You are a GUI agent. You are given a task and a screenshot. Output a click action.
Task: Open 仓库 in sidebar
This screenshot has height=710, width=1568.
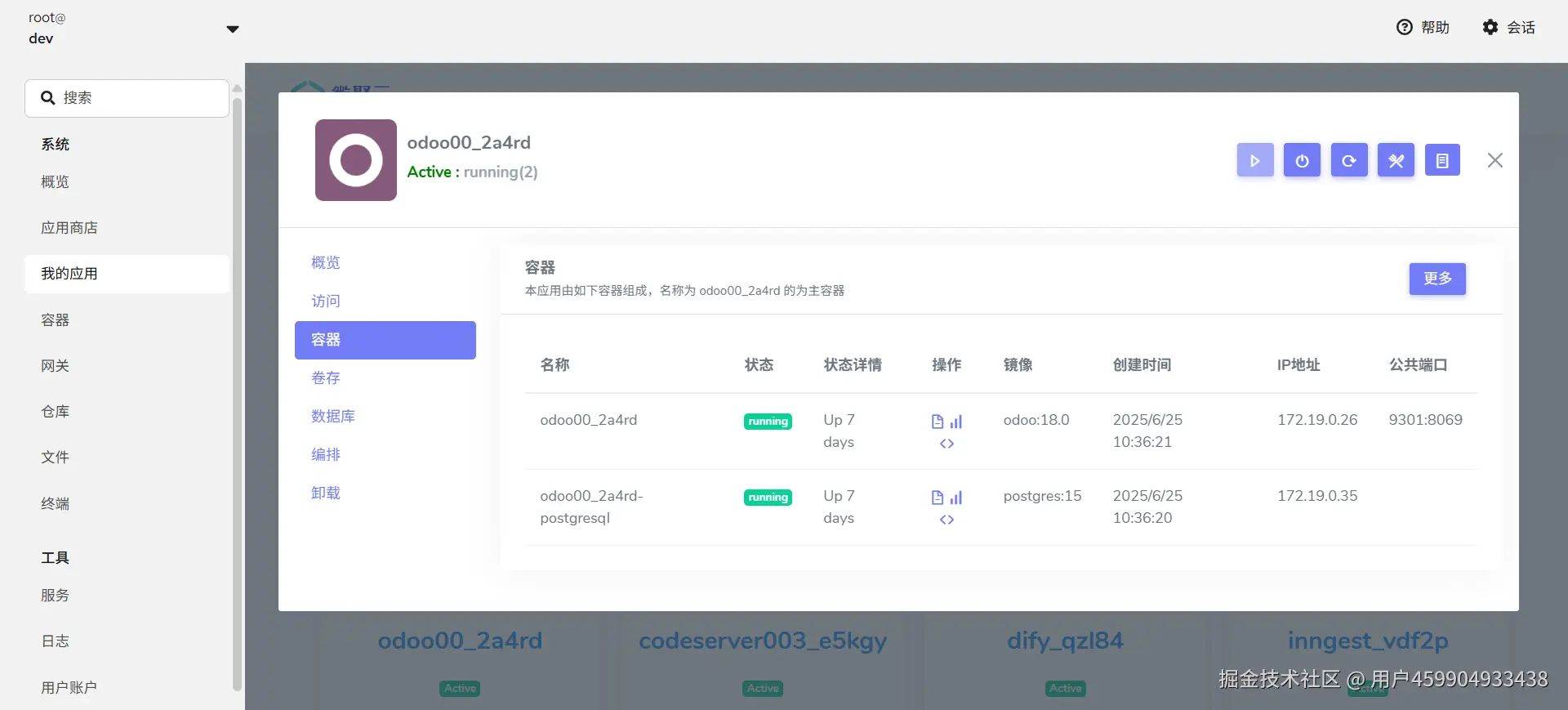tap(127, 412)
